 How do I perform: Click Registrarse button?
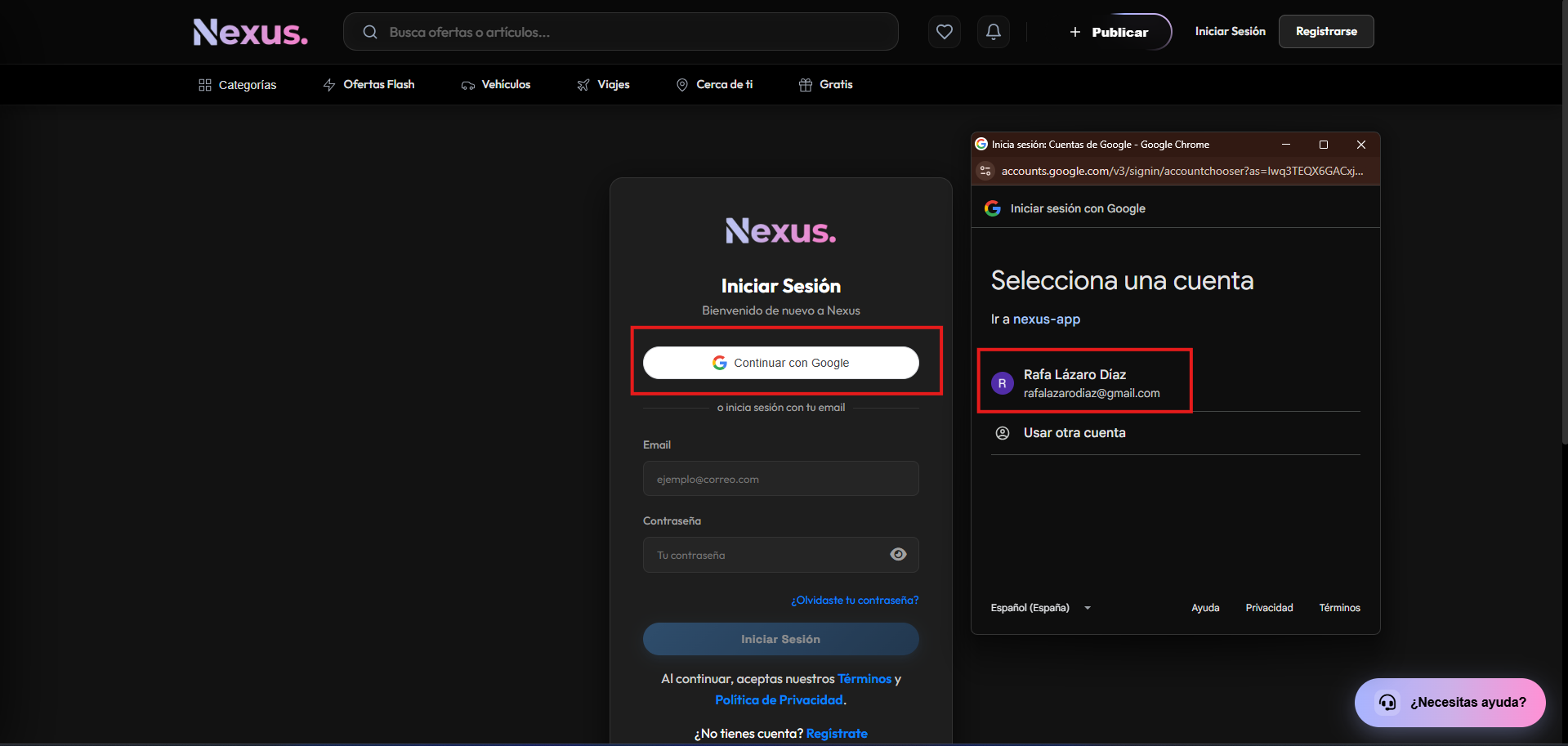1326,31
